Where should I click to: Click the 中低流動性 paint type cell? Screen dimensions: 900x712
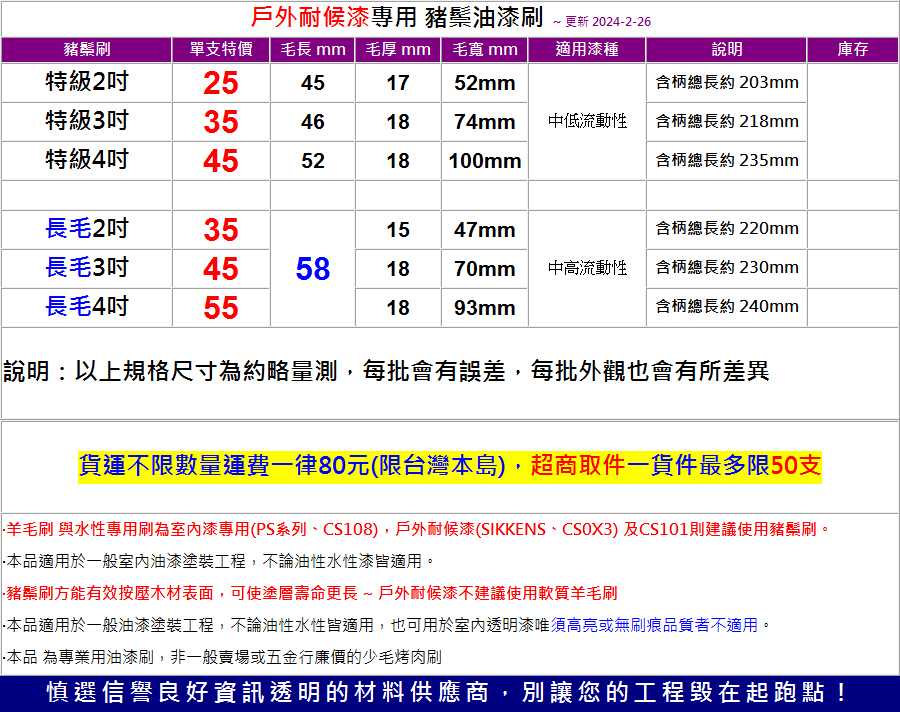587,121
